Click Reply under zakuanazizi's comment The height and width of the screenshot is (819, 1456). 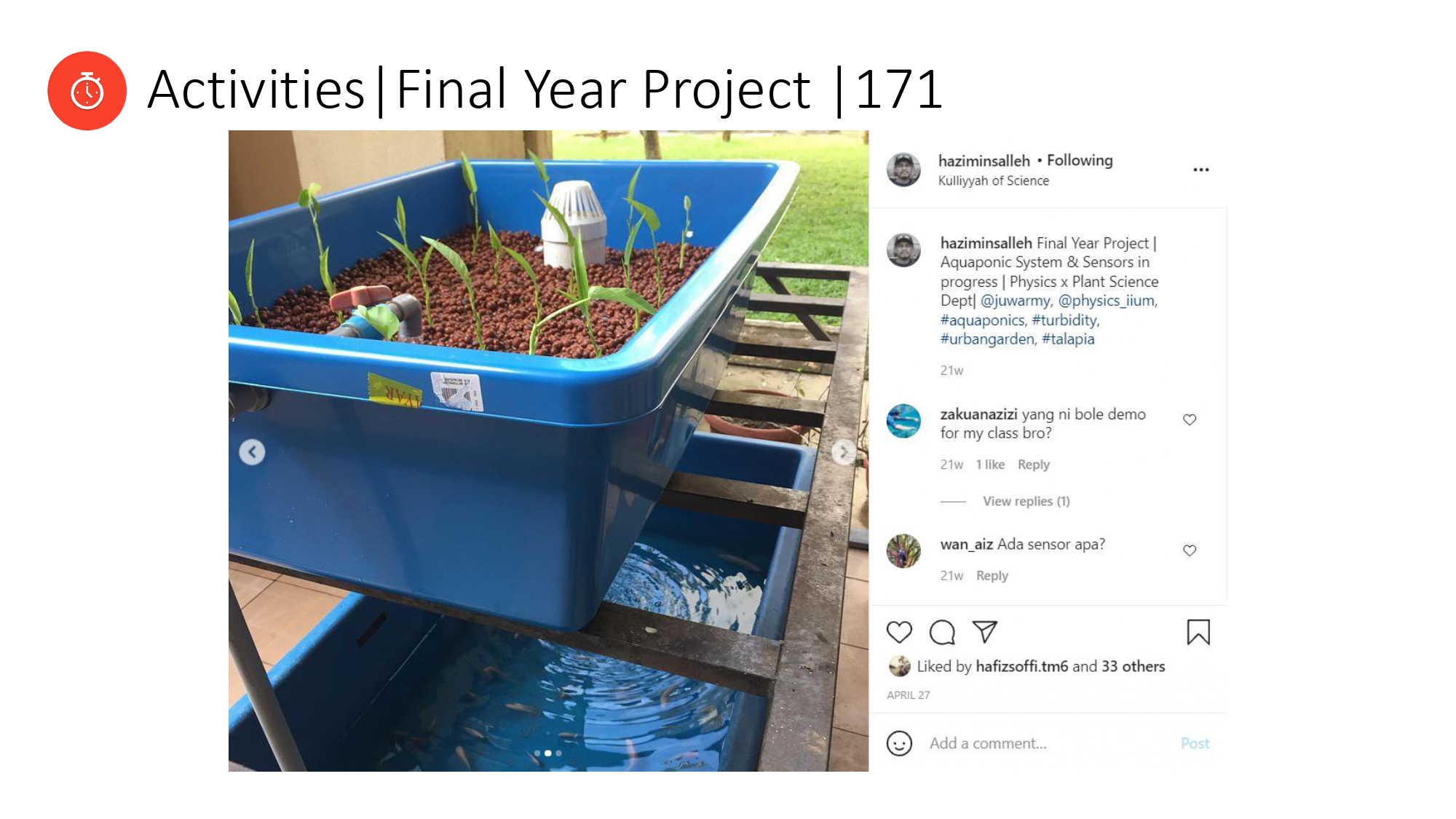click(1033, 464)
